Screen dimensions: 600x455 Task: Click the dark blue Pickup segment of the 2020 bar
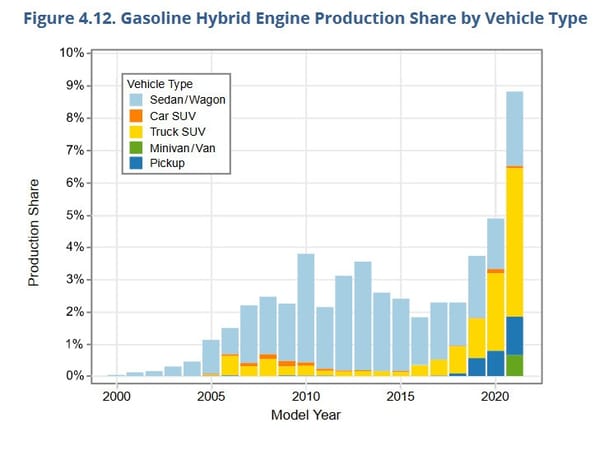(496, 364)
